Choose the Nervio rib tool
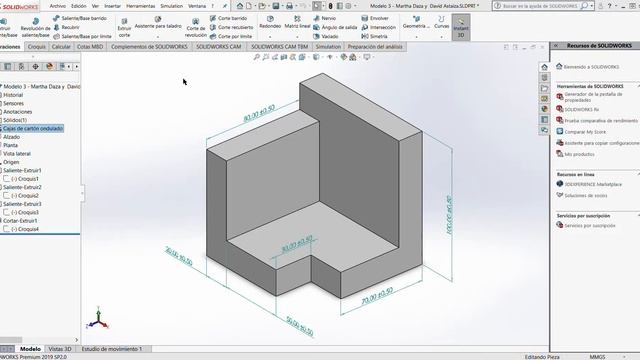Screen dimensions: 640x360 (324, 18)
